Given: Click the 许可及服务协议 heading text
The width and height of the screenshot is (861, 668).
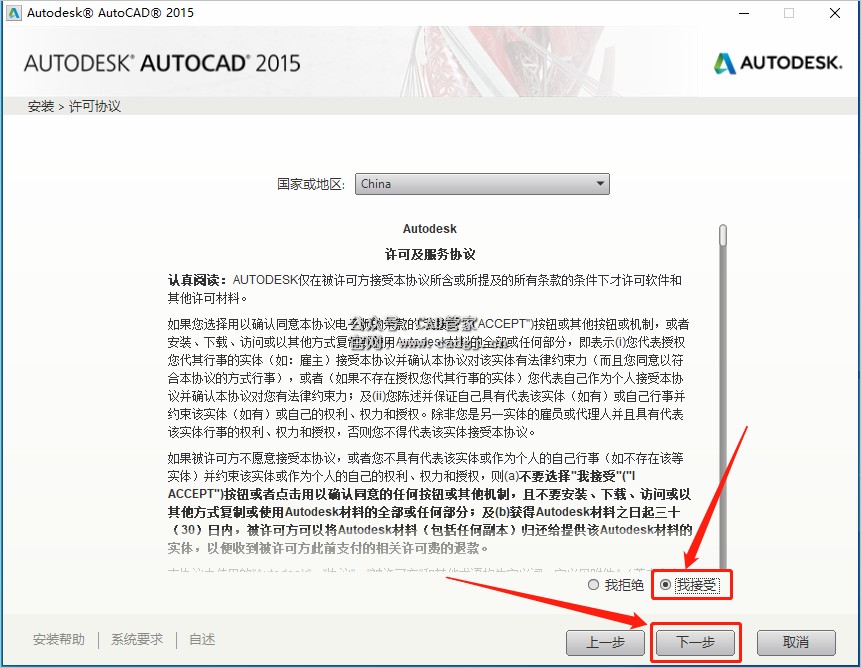Looking at the screenshot, I should (430, 254).
